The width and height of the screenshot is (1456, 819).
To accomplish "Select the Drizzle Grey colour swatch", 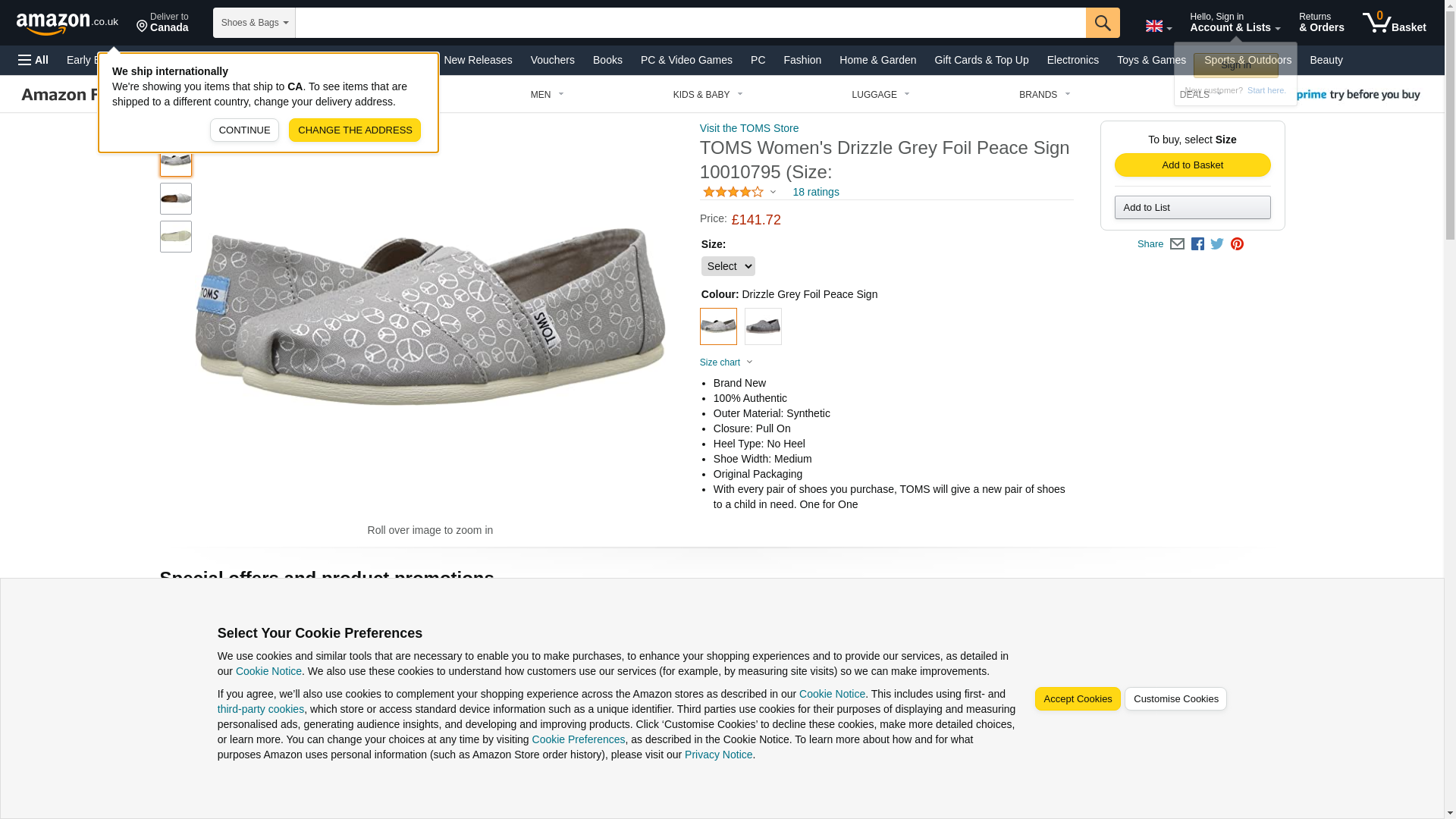I will point(718,326).
